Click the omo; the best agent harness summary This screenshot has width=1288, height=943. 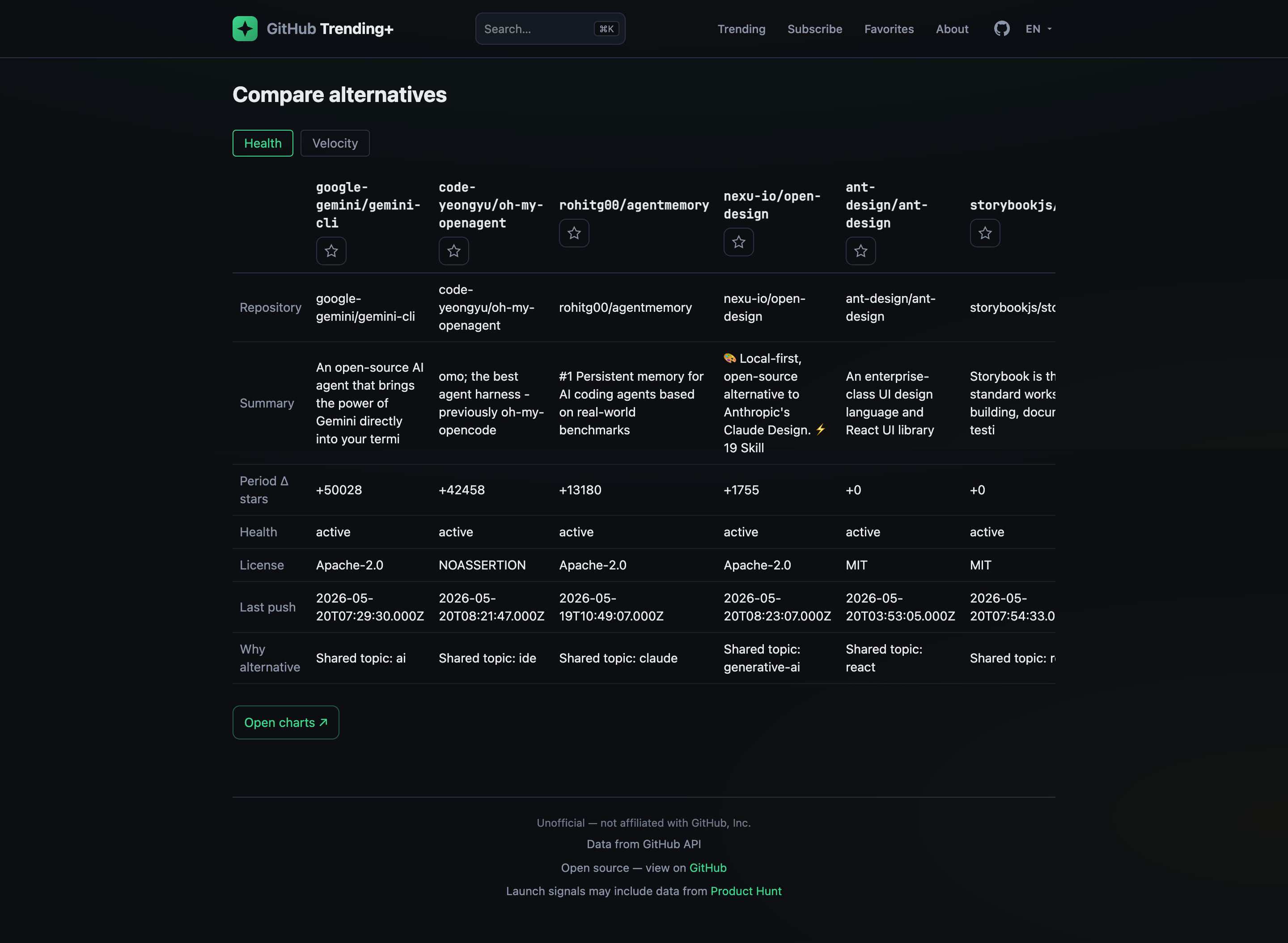(491, 403)
